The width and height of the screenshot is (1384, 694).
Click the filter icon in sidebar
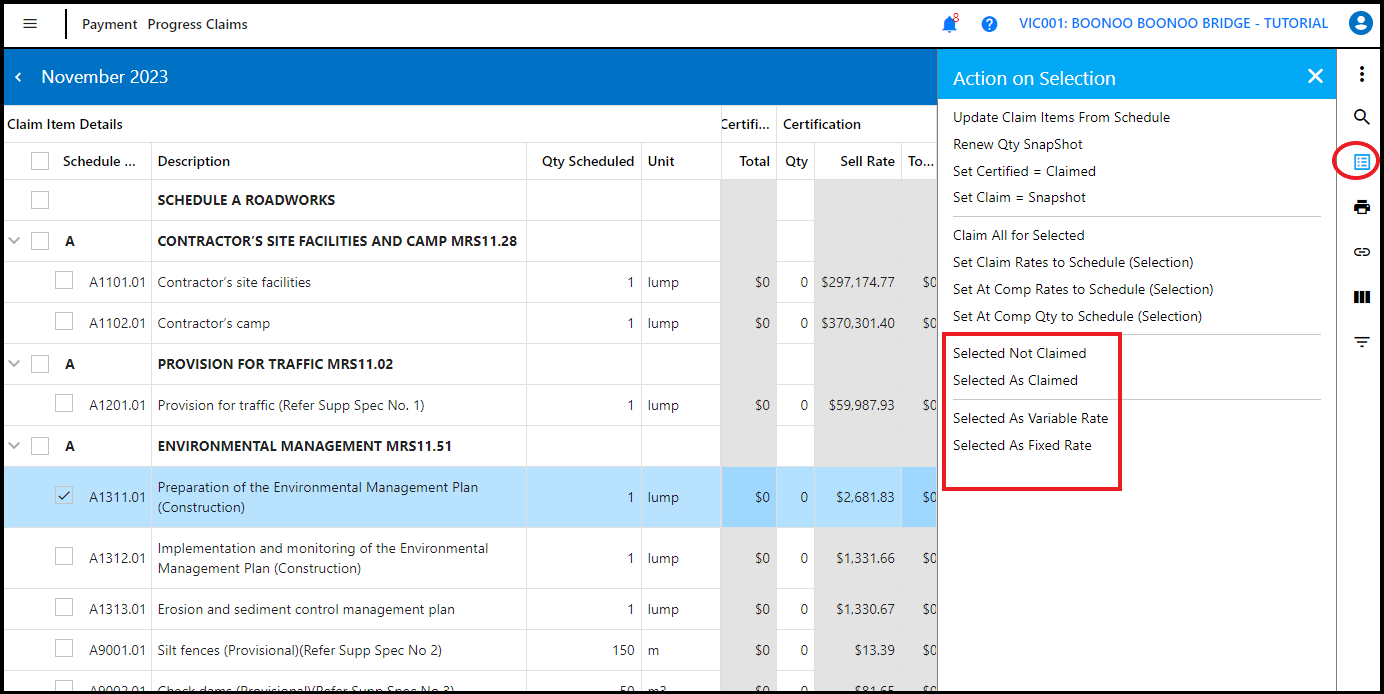point(1361,342)
